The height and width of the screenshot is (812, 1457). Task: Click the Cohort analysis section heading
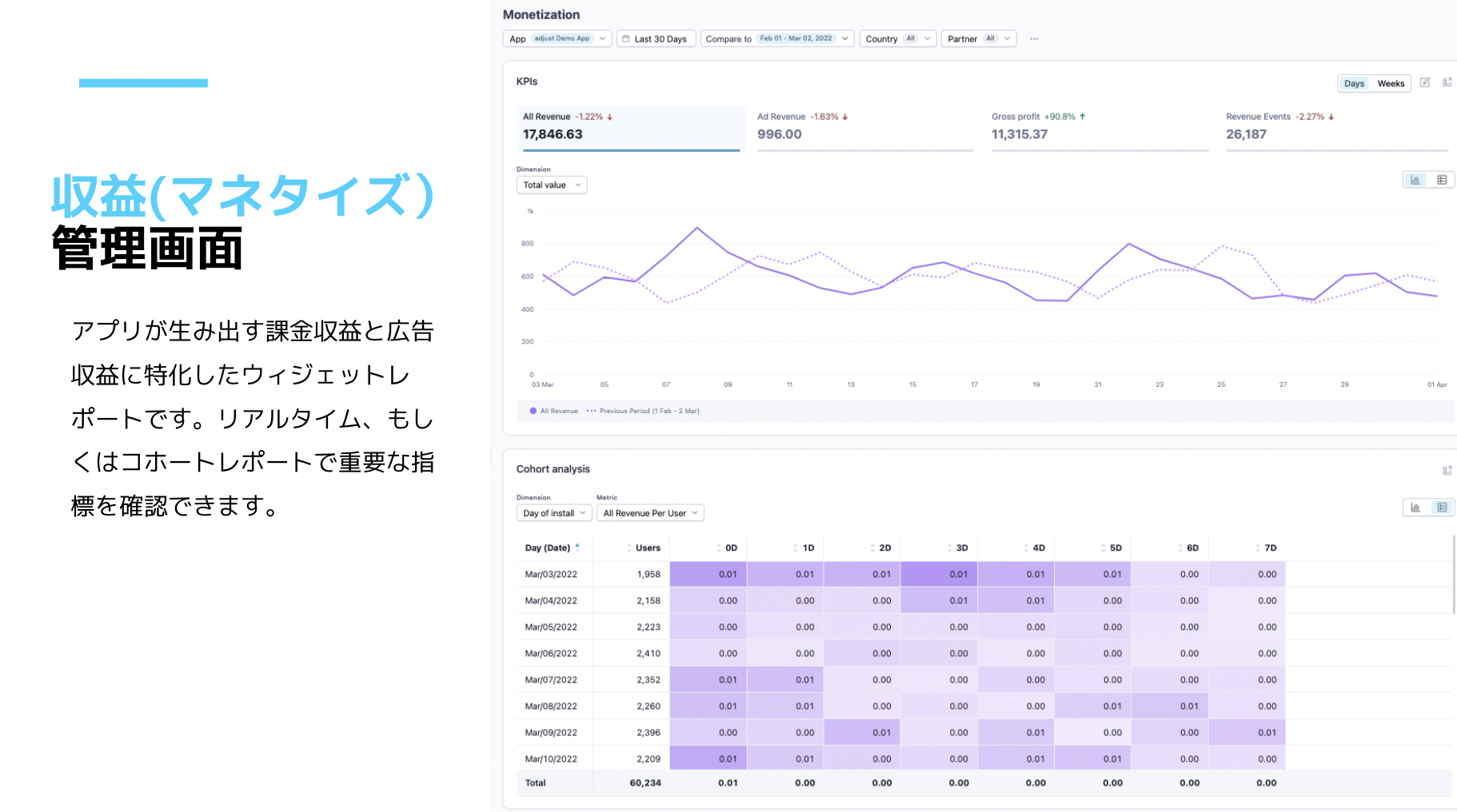[553, 469]
